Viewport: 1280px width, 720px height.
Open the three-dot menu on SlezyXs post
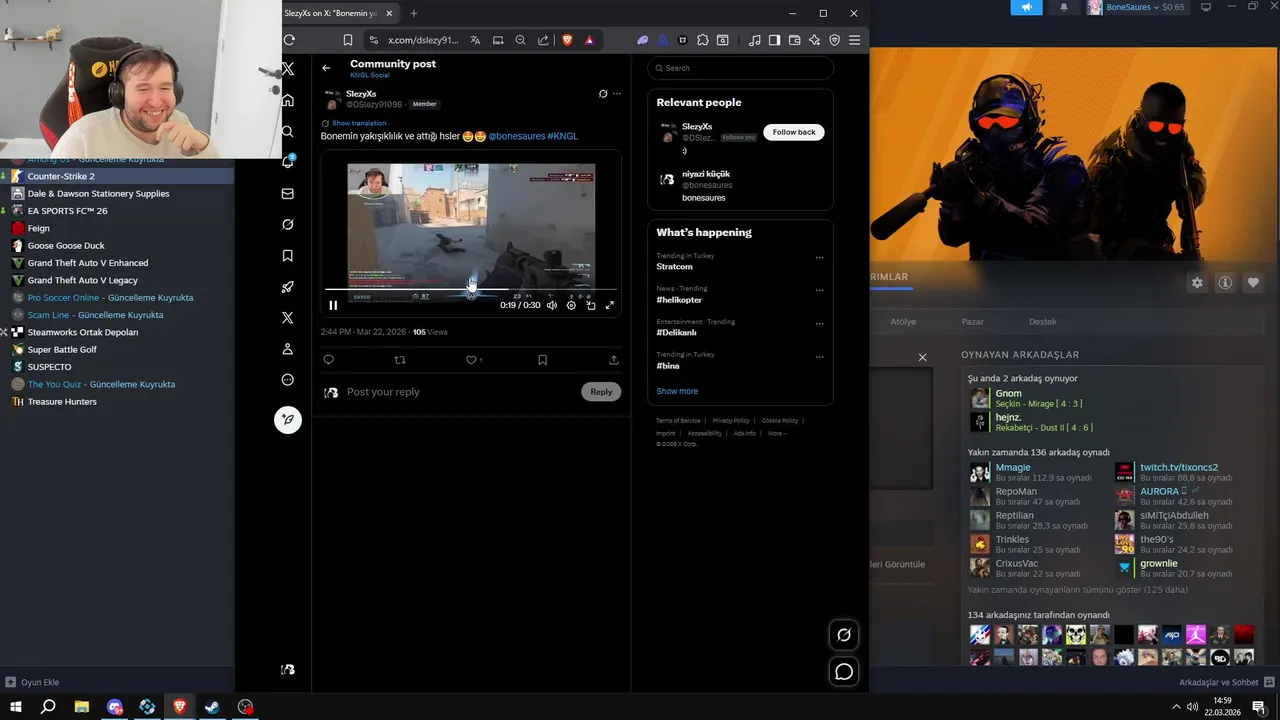[617, 94]
